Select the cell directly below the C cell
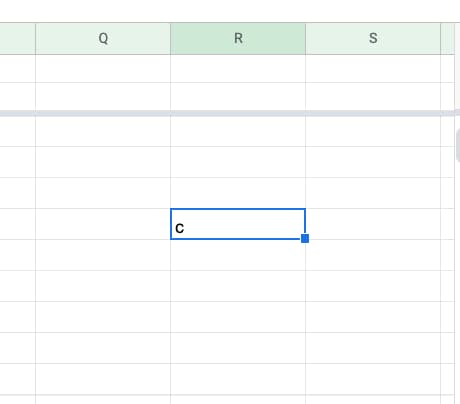Screen dimensions: 460x404 tap(238, 255)
